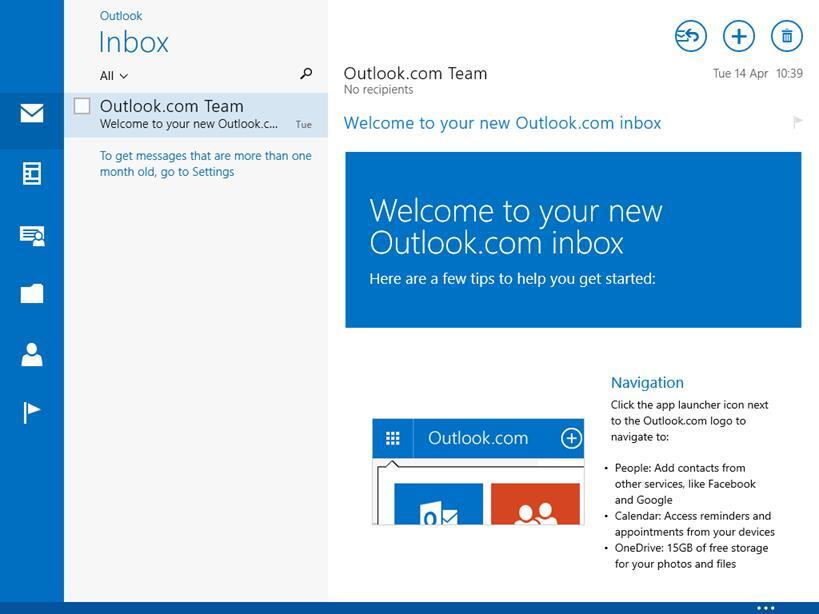The height and width of the screenshot is (614, 819).
Task: Open the People icon in the sidebar
Action: point(32,355)
